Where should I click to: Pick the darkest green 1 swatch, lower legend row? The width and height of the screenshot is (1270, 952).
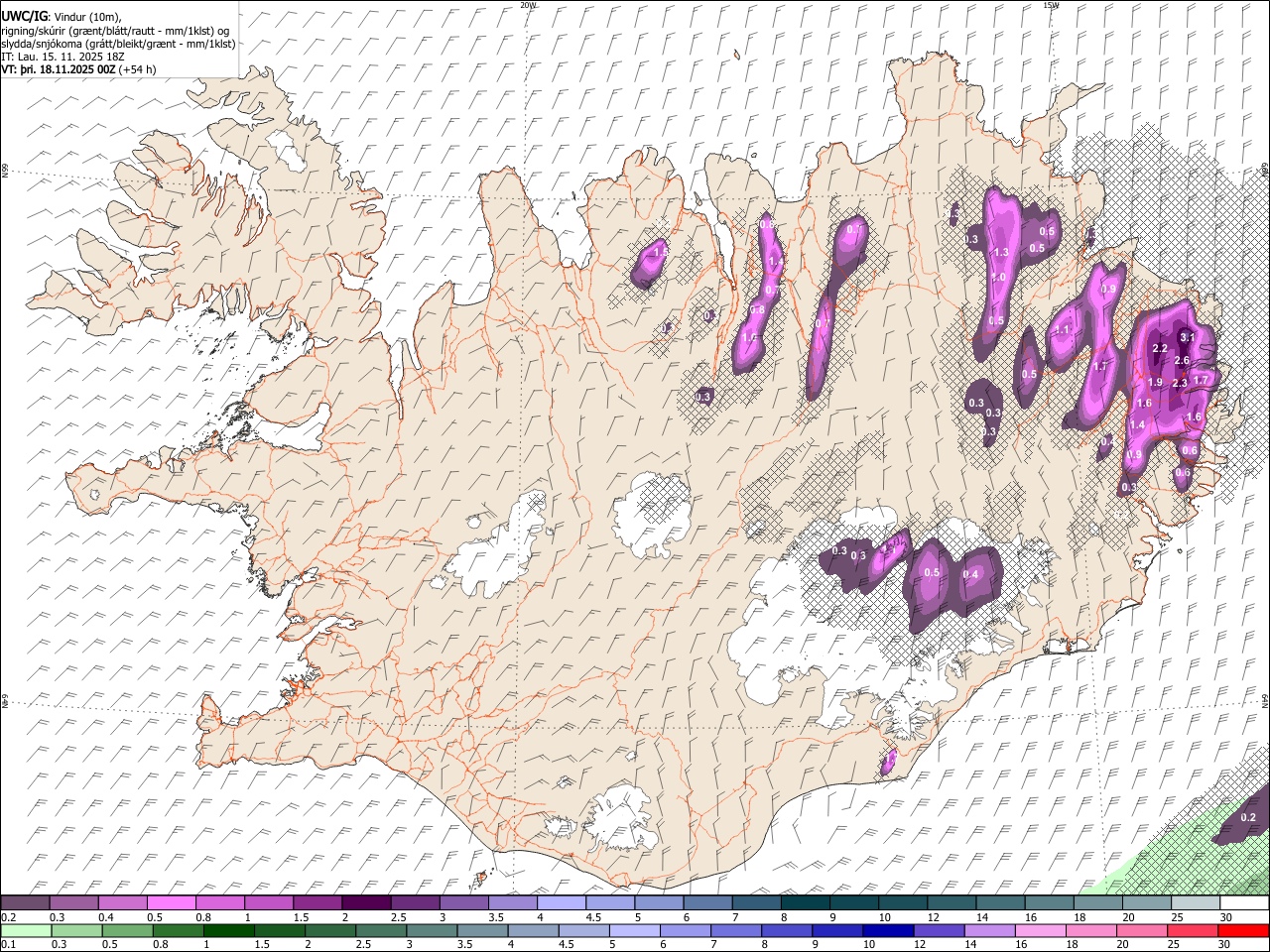point(229,930)
